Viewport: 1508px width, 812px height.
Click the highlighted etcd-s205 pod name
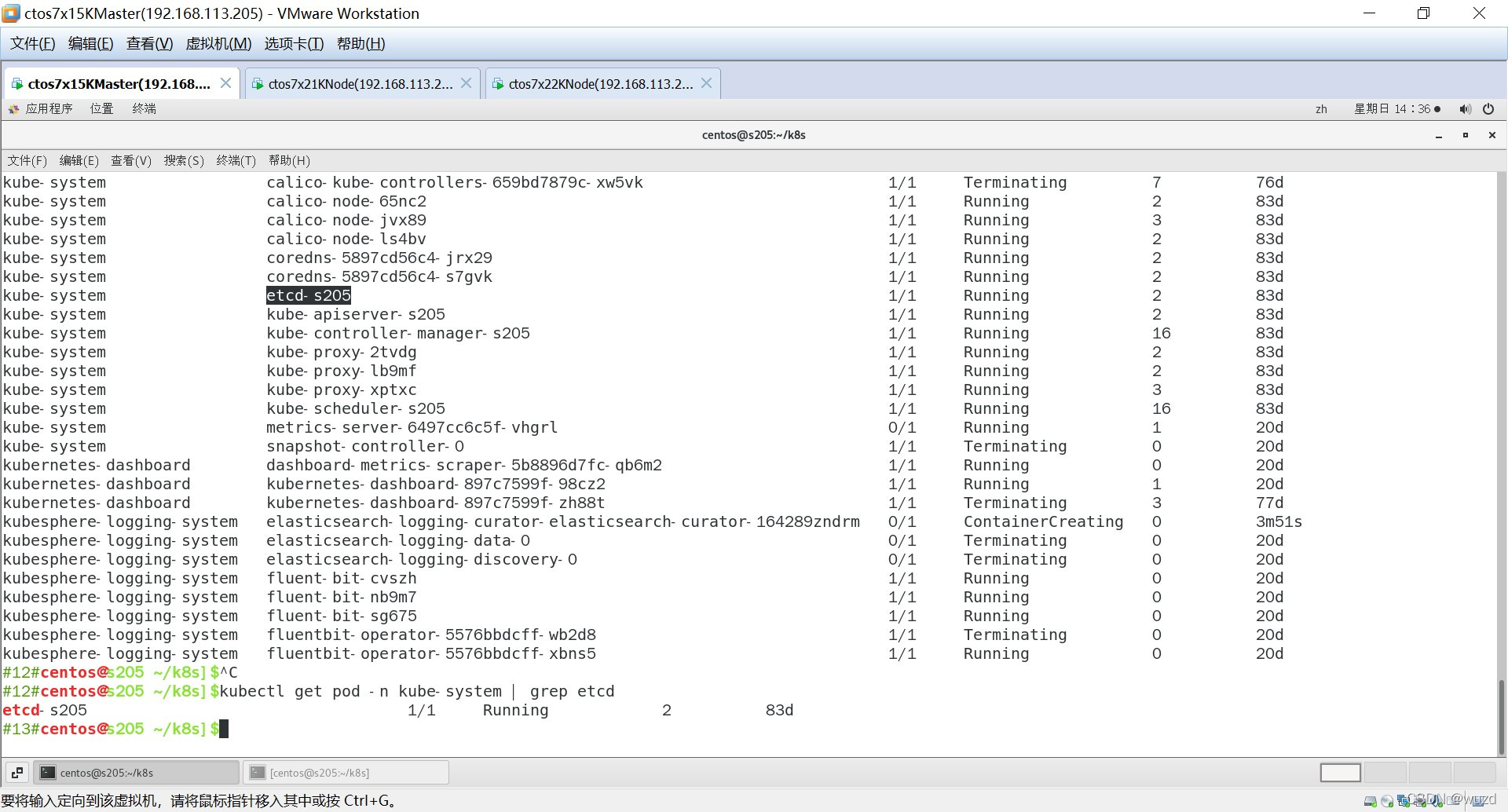pos(309,296)
